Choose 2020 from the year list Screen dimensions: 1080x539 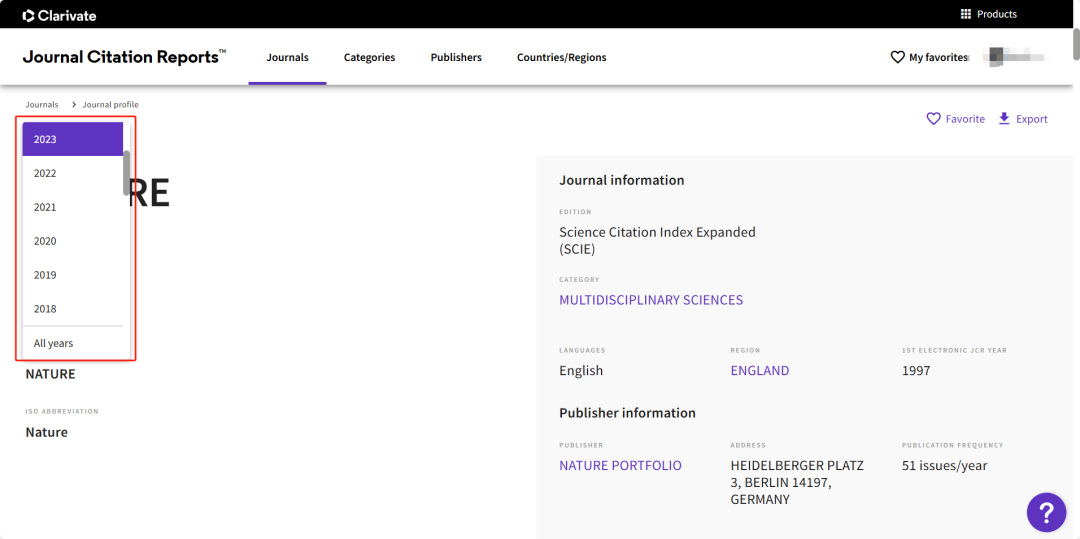(x=72, y=241)
